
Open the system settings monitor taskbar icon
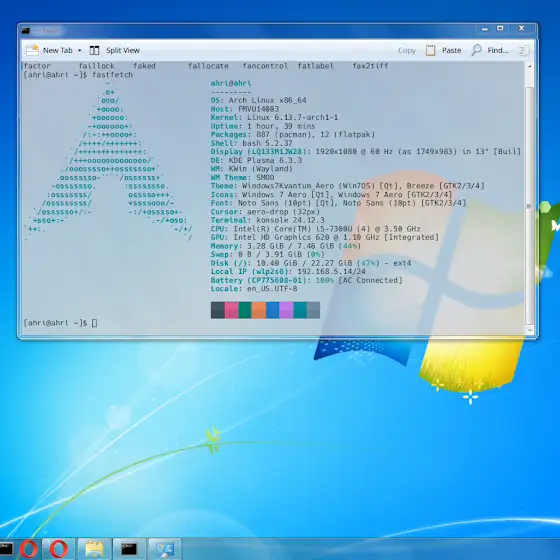tap(164, 549)
